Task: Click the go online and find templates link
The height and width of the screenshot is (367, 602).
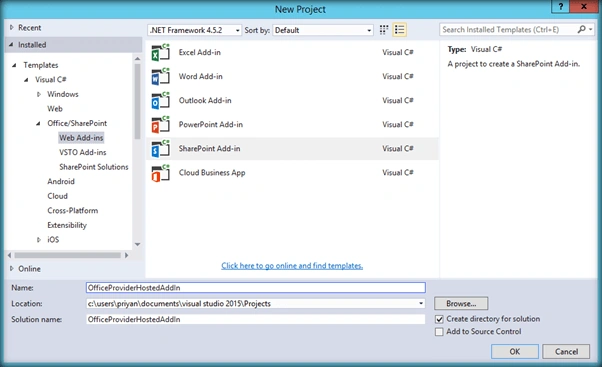Action: [x=292, y=266]
